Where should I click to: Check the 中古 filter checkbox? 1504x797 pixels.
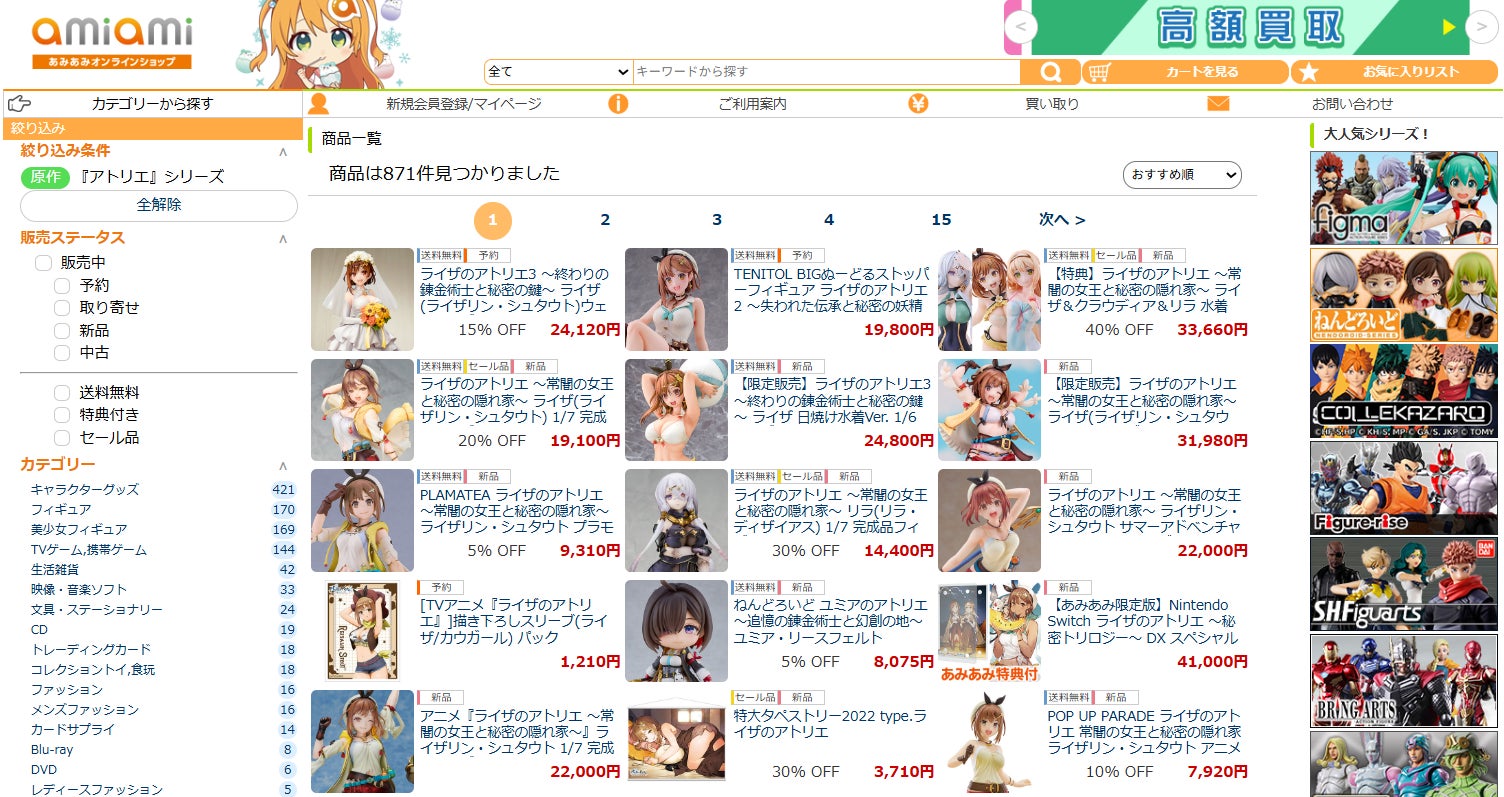point(62,353)
